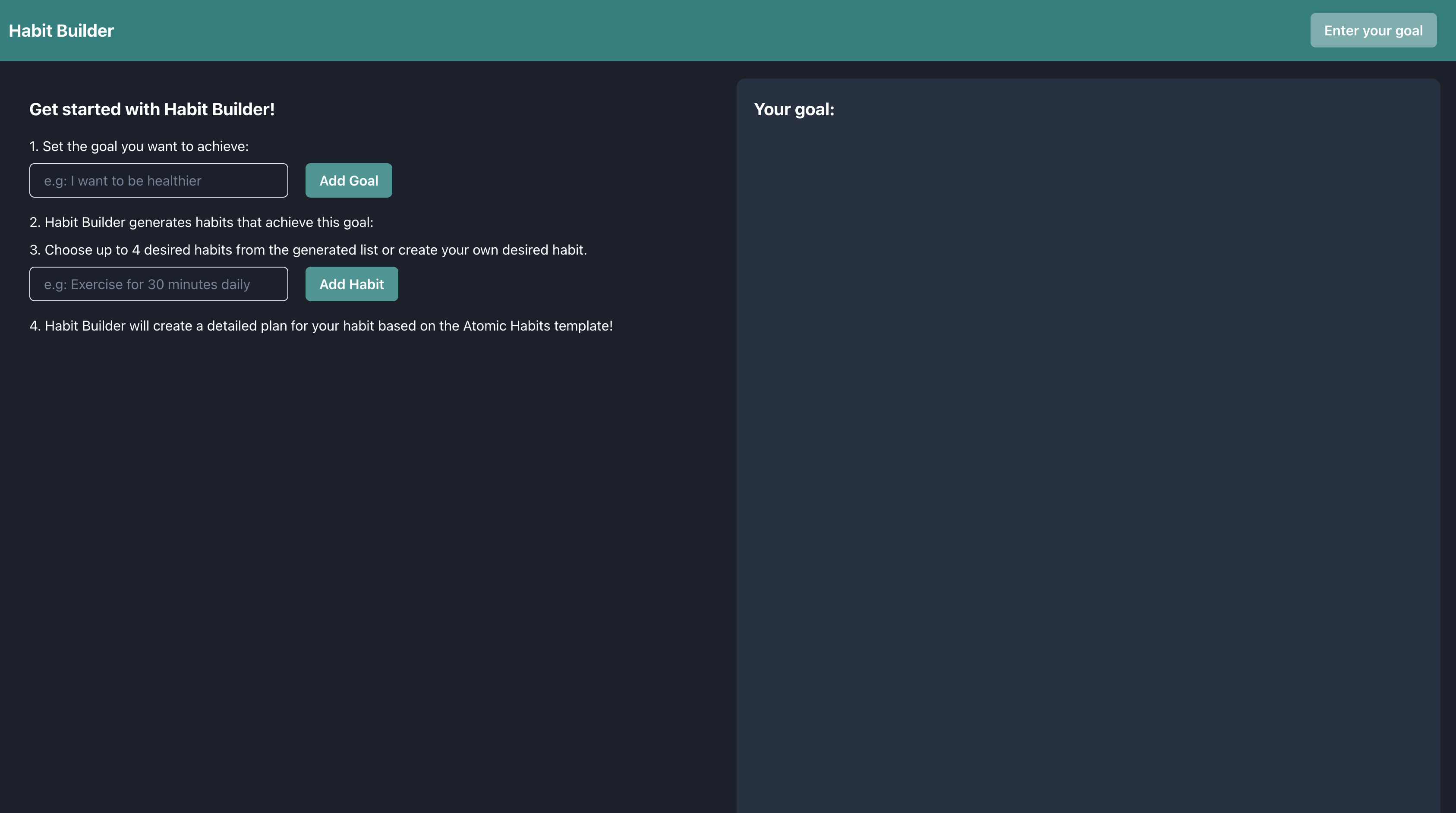
Task: Click the step 1 Set the goal text
Action: 139,146
